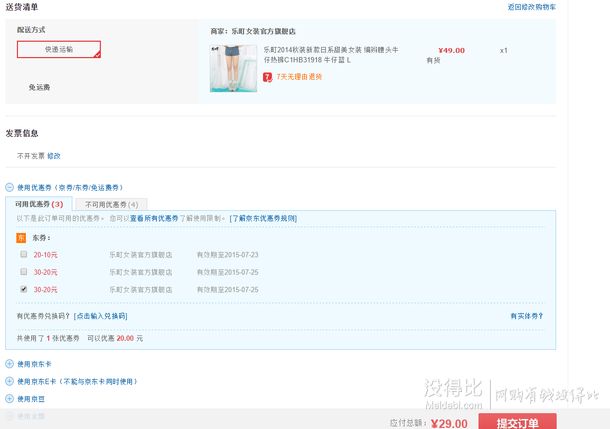Switch to the 不可用优惠券 (4) tab
Screen dimensions: 610x429
[x=110, y=204]
